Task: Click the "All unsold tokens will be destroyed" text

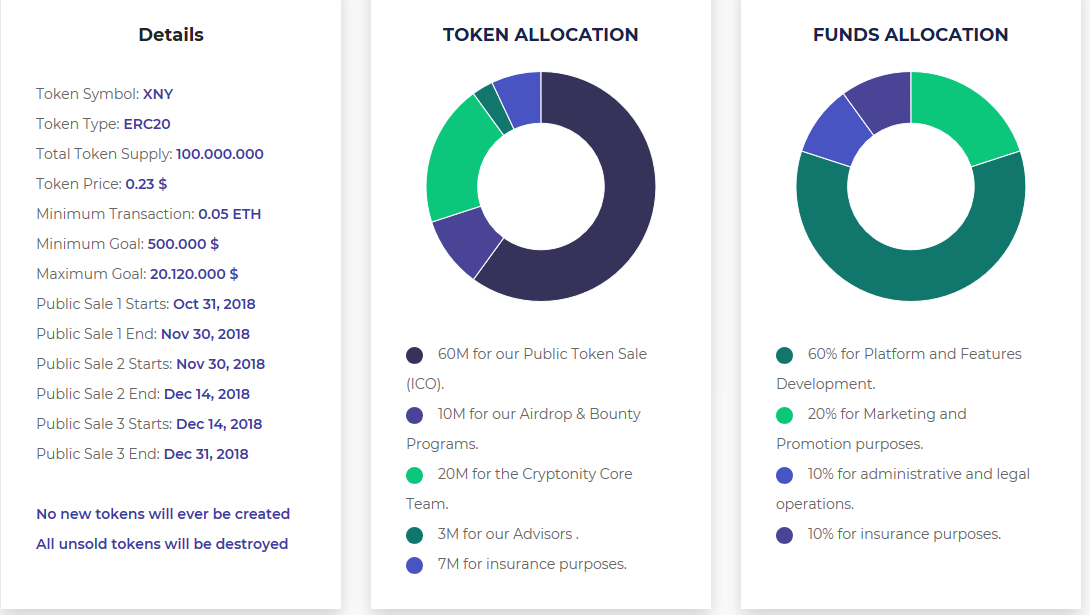Action: tap(162, 544)
